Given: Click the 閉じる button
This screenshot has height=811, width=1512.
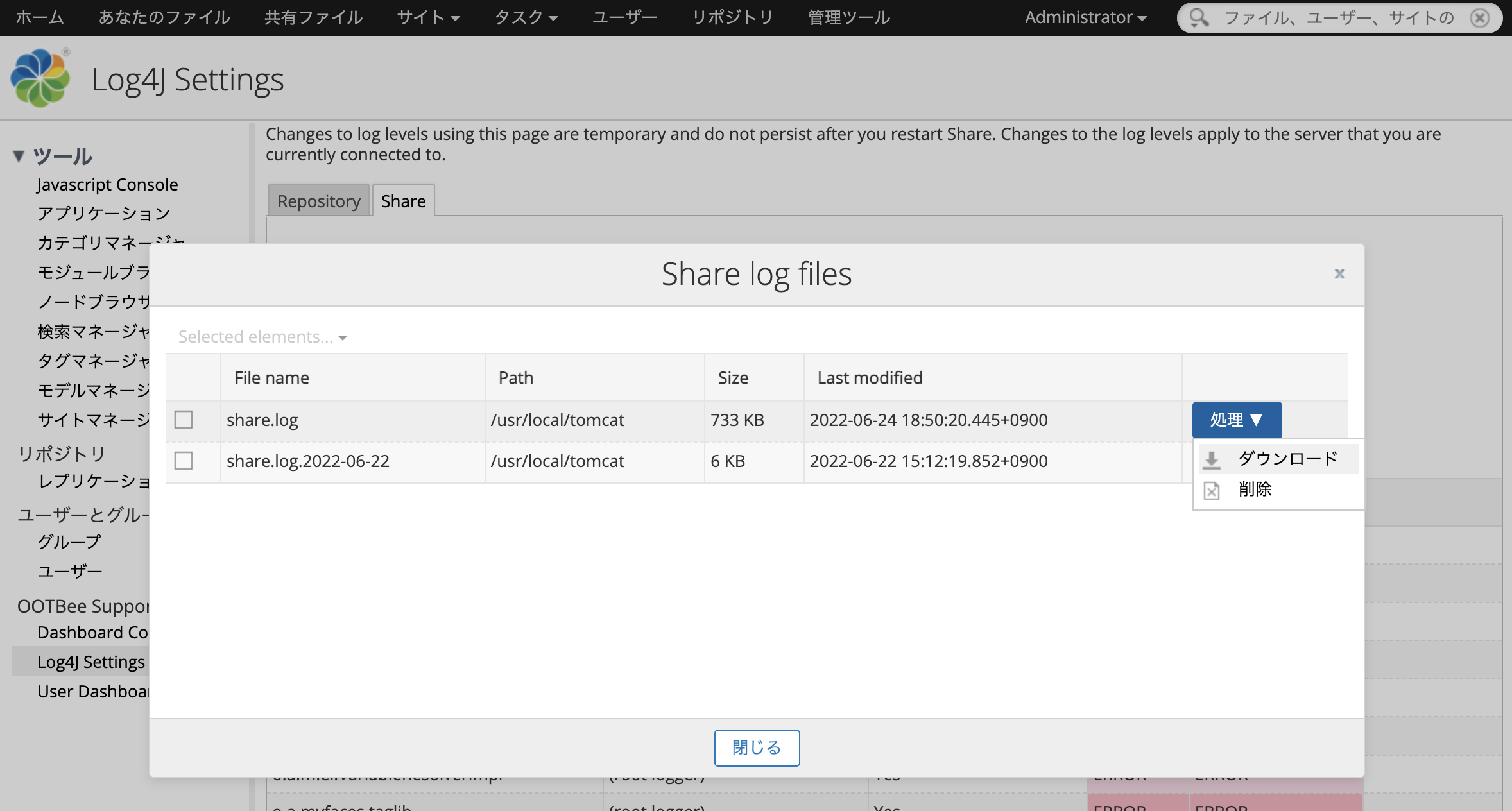Looking at the screenshot, I should [x=757, y=747].
